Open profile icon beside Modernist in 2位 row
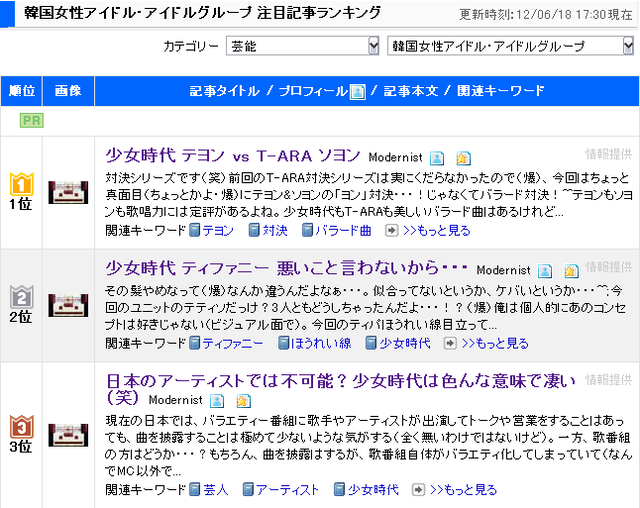 pos(545,271)
